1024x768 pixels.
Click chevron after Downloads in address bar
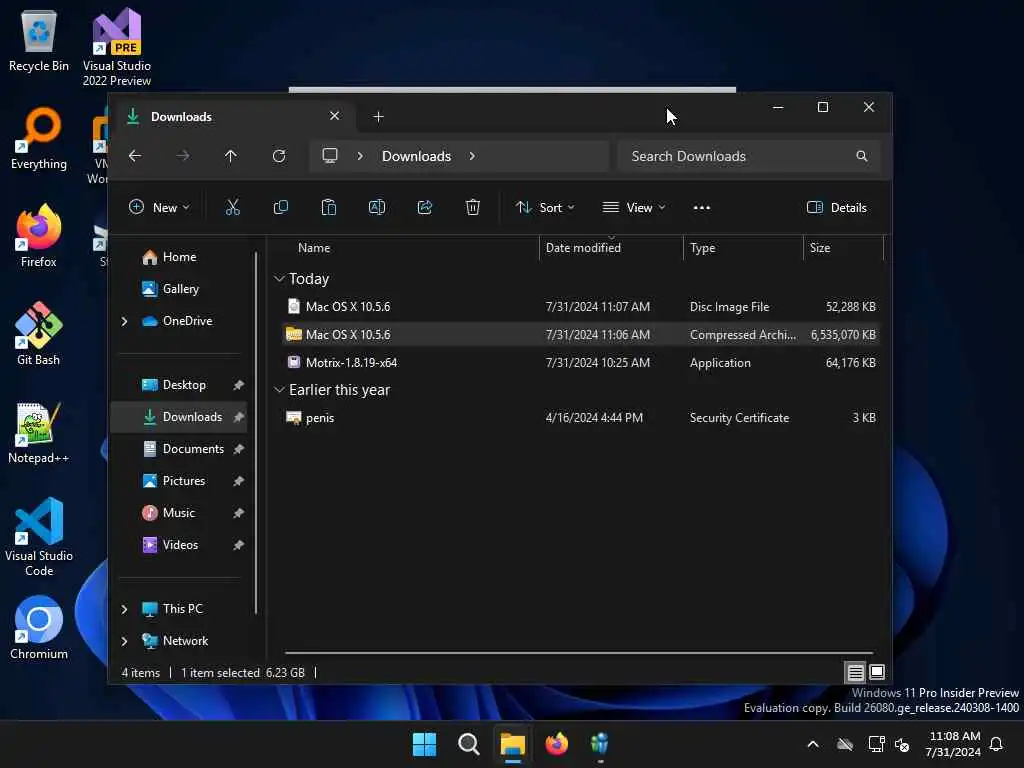[472, 156]
